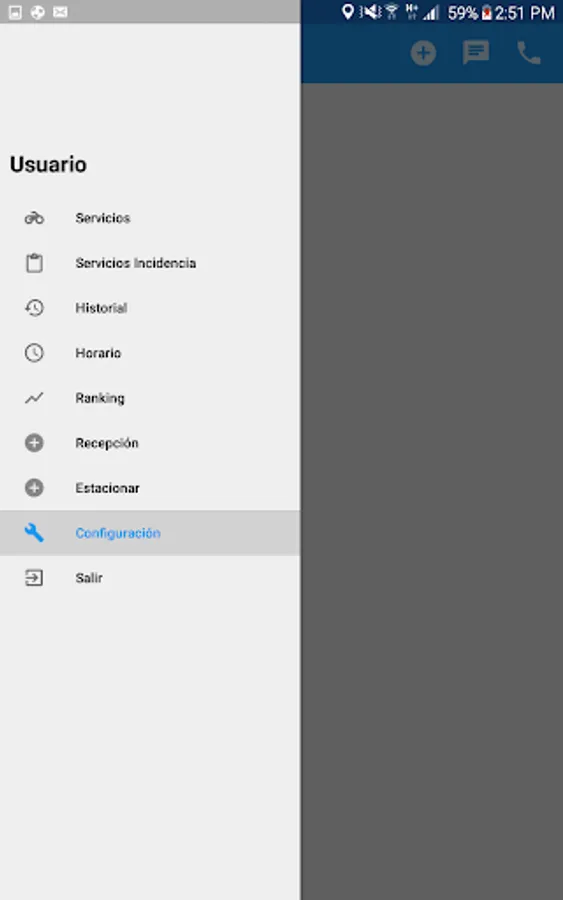This screenshot has width=563, height=900.
Task: Open the chat message icon in toolbar
Action: click(476, 53)
